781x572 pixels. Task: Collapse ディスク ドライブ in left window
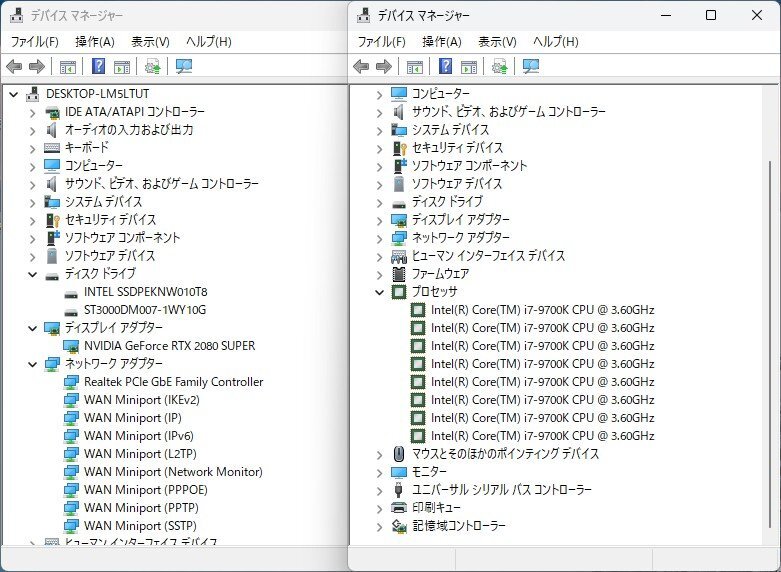(32, 274)
